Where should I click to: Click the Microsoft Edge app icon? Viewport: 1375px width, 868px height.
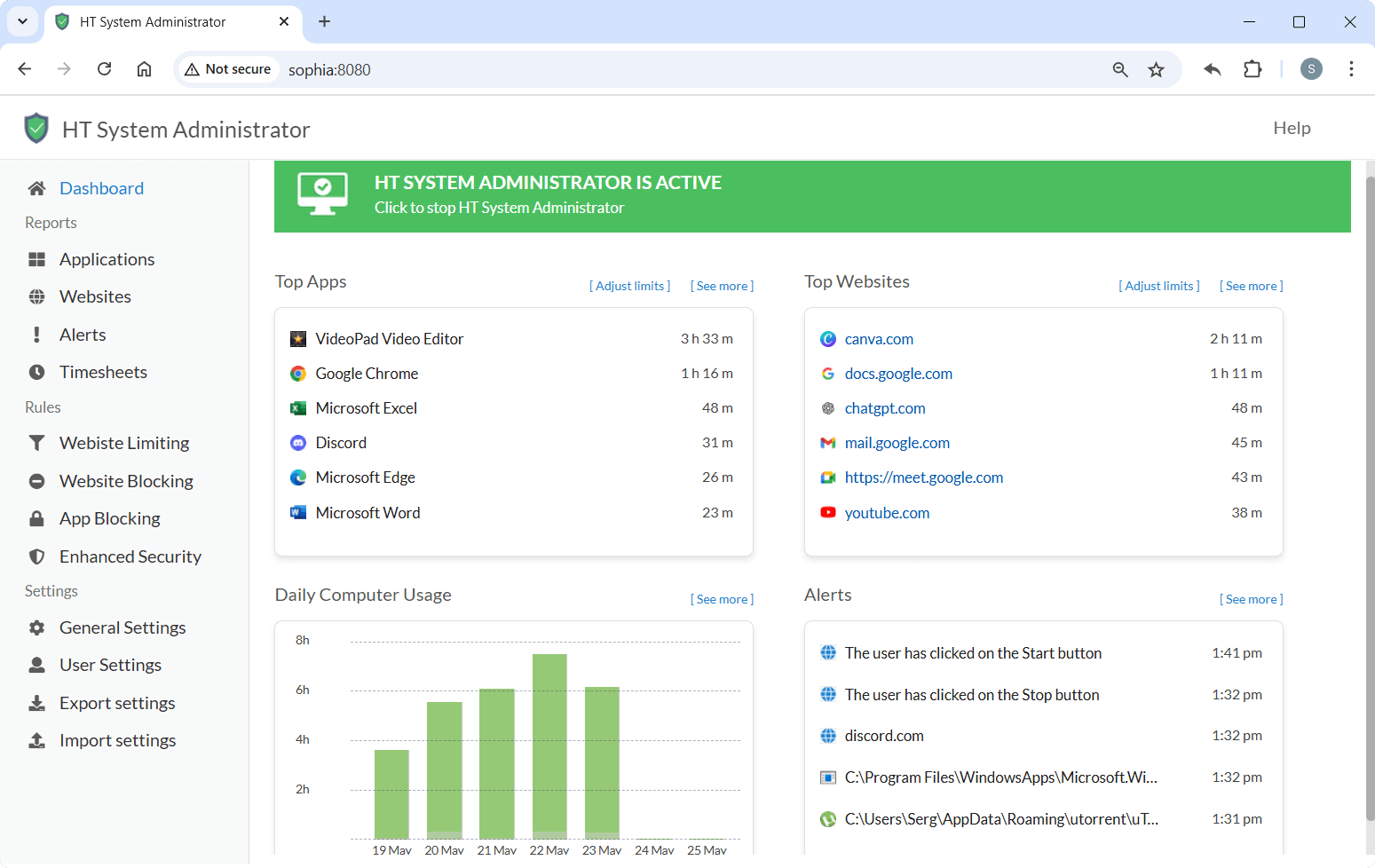pyautogui.click(x=298, y=477)
